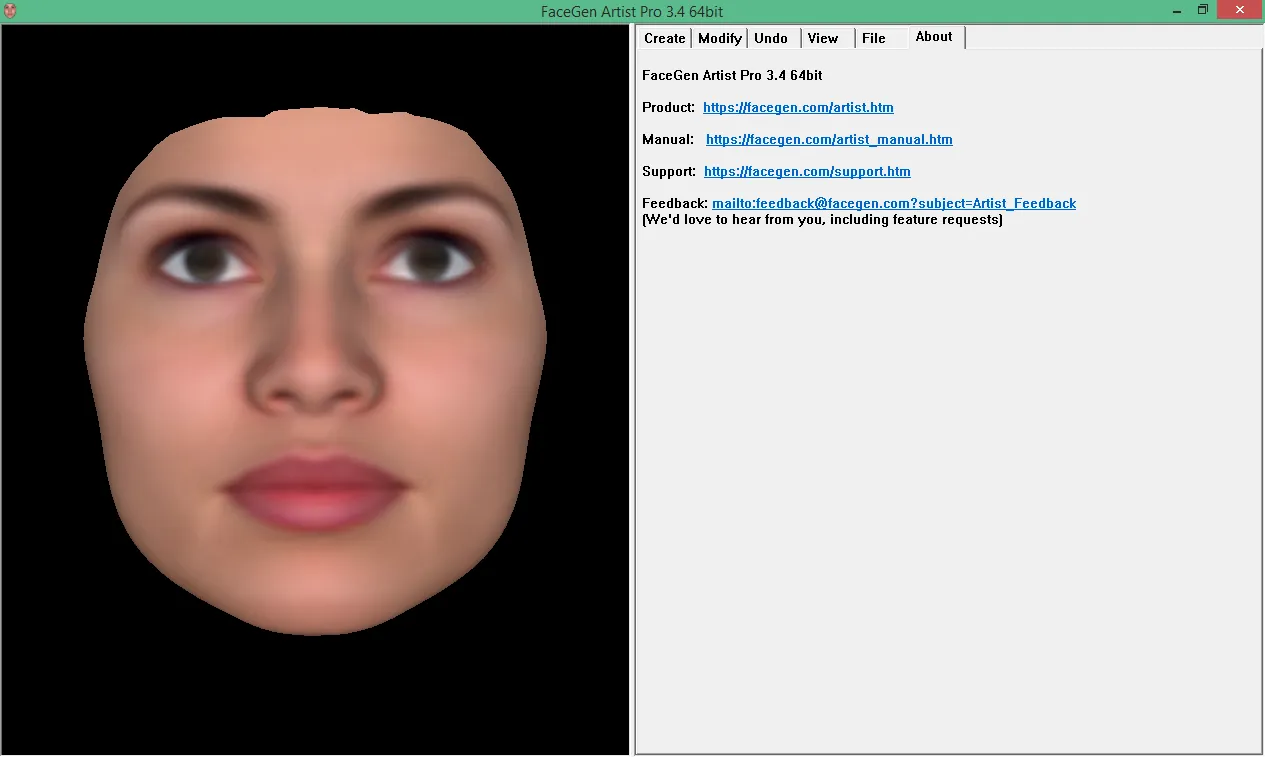Viewport: 1265px width, 757px height.
Task: Click the 'FaceGen Artist Pro 3.4 64bit' heading text
Action: (x=732, y=75)
